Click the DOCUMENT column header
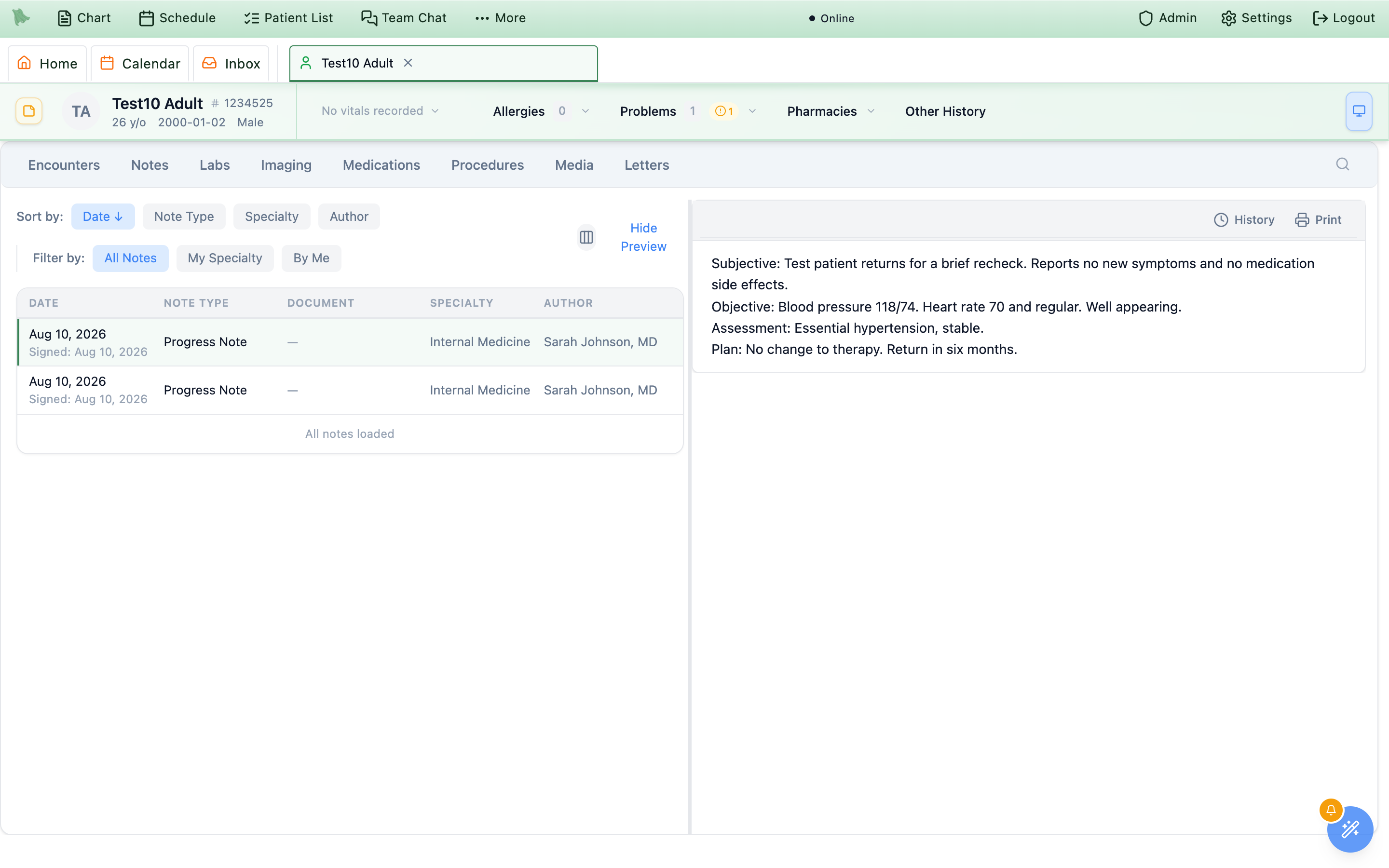This screenshot has height=868, width=1389. click(321, 302)
